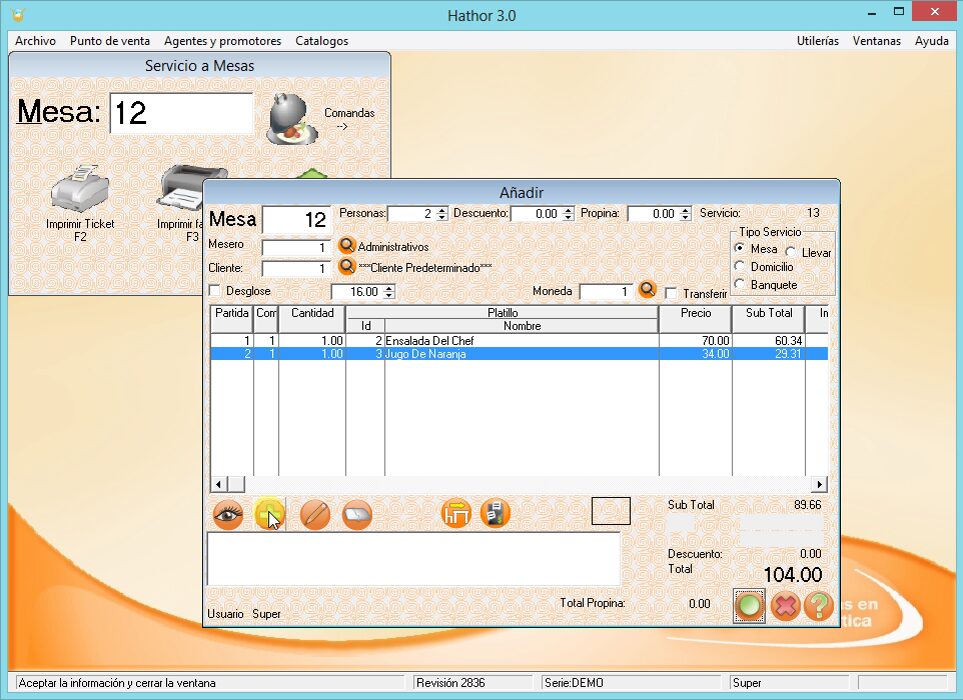Click the Precio column header

coord(695,319)
